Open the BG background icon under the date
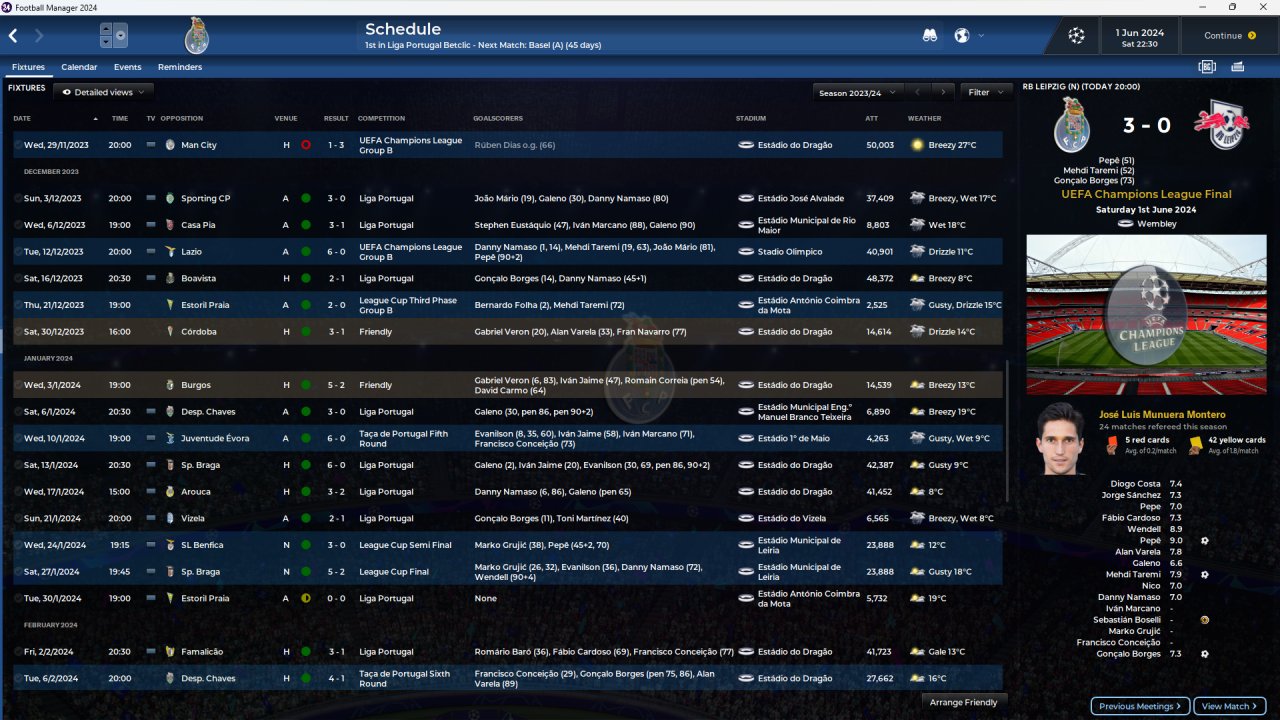Screen dimensions: 1280x720 [x=1207, y=67]
